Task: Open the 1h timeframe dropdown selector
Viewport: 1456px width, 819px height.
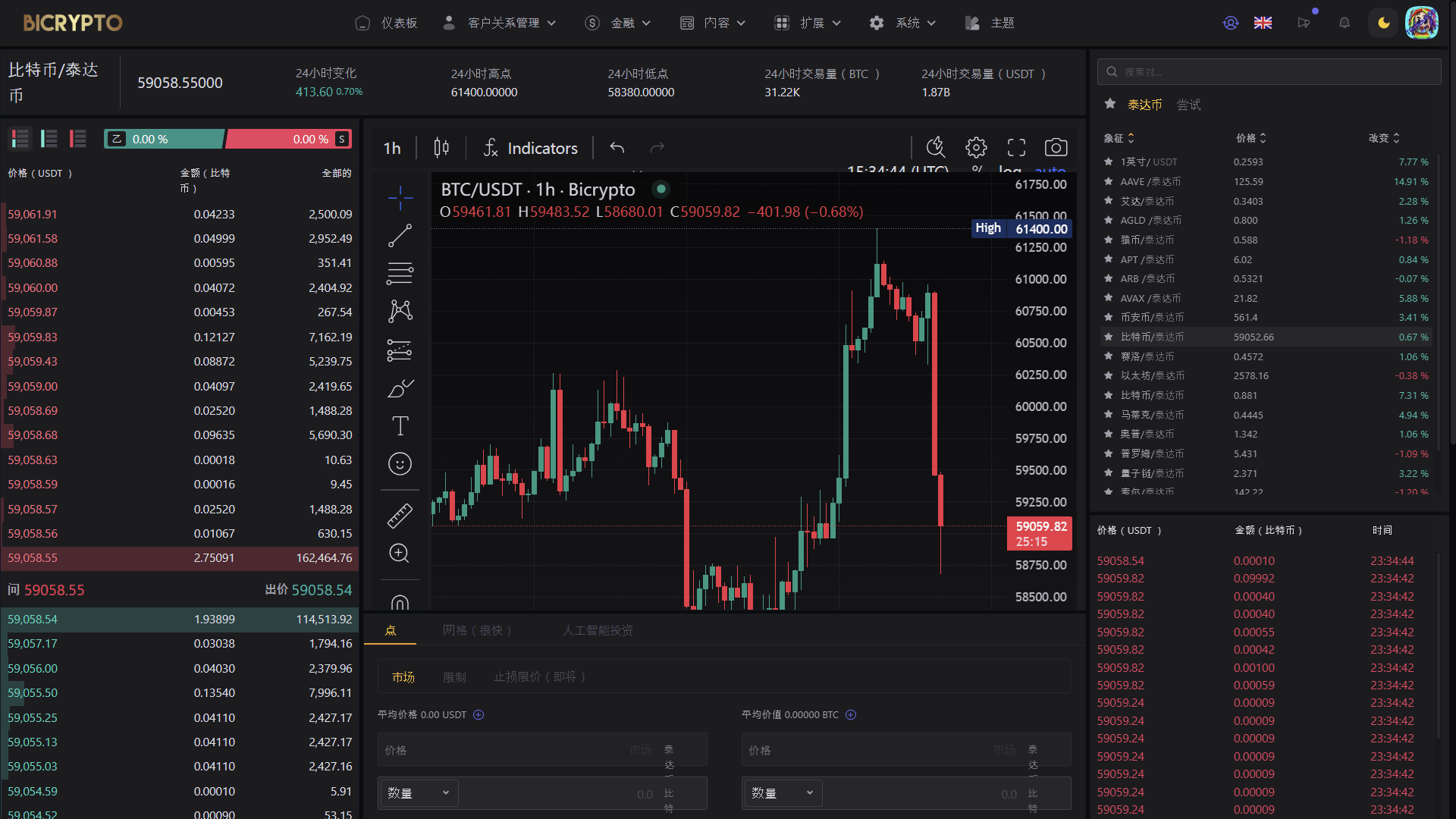Action: click(x=393, y=148)
